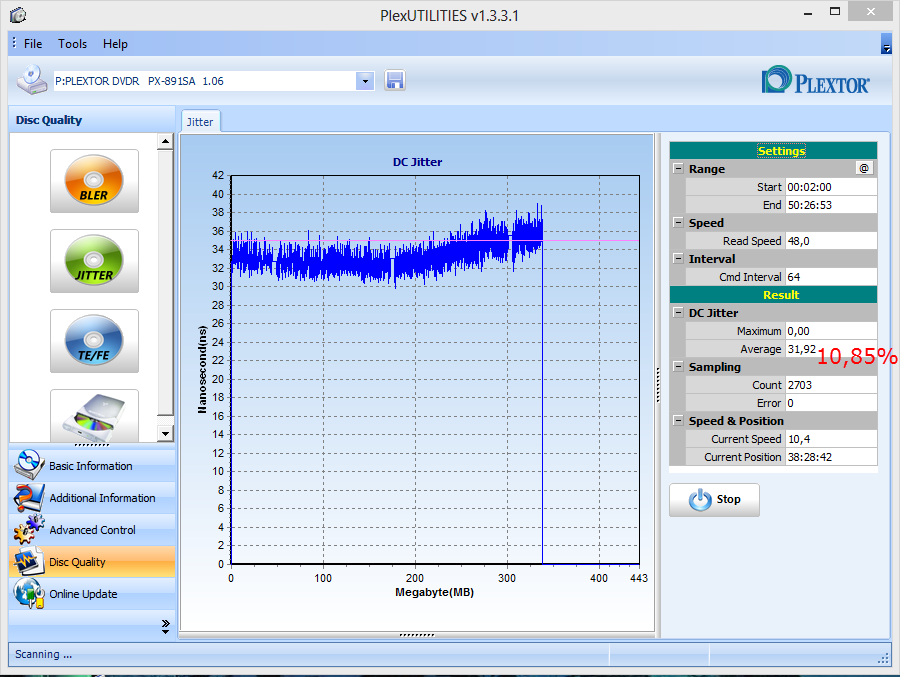Click the Current Position value 38:28:42

(x=831, y=457)
